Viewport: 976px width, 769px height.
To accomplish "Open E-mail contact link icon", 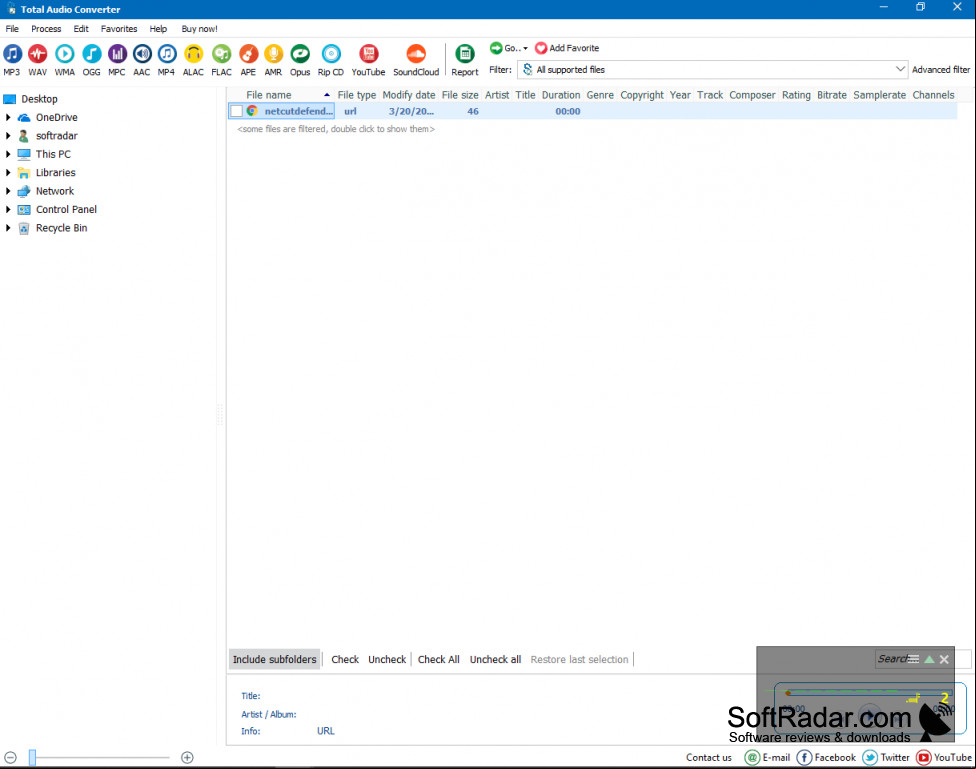I will pos(752,757).
